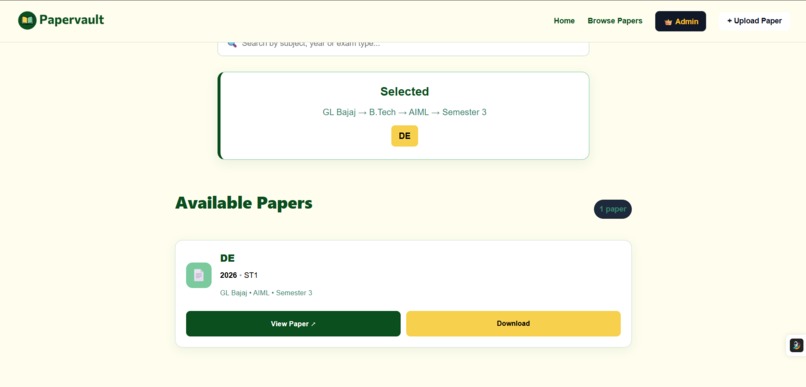Image resolution: width=806 pixels, height=387 pixels.
Task: Go to the Home page
Action: [x=564, y=21]
